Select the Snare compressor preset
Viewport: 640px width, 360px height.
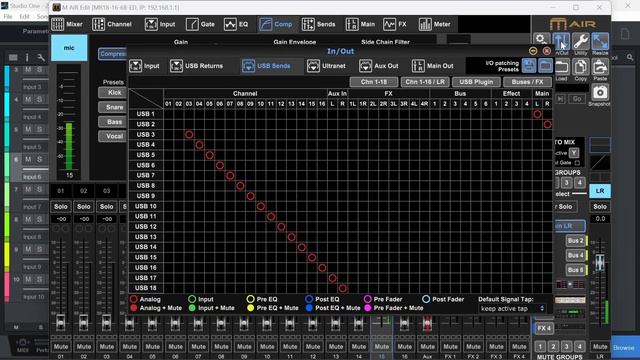point(113,107)
